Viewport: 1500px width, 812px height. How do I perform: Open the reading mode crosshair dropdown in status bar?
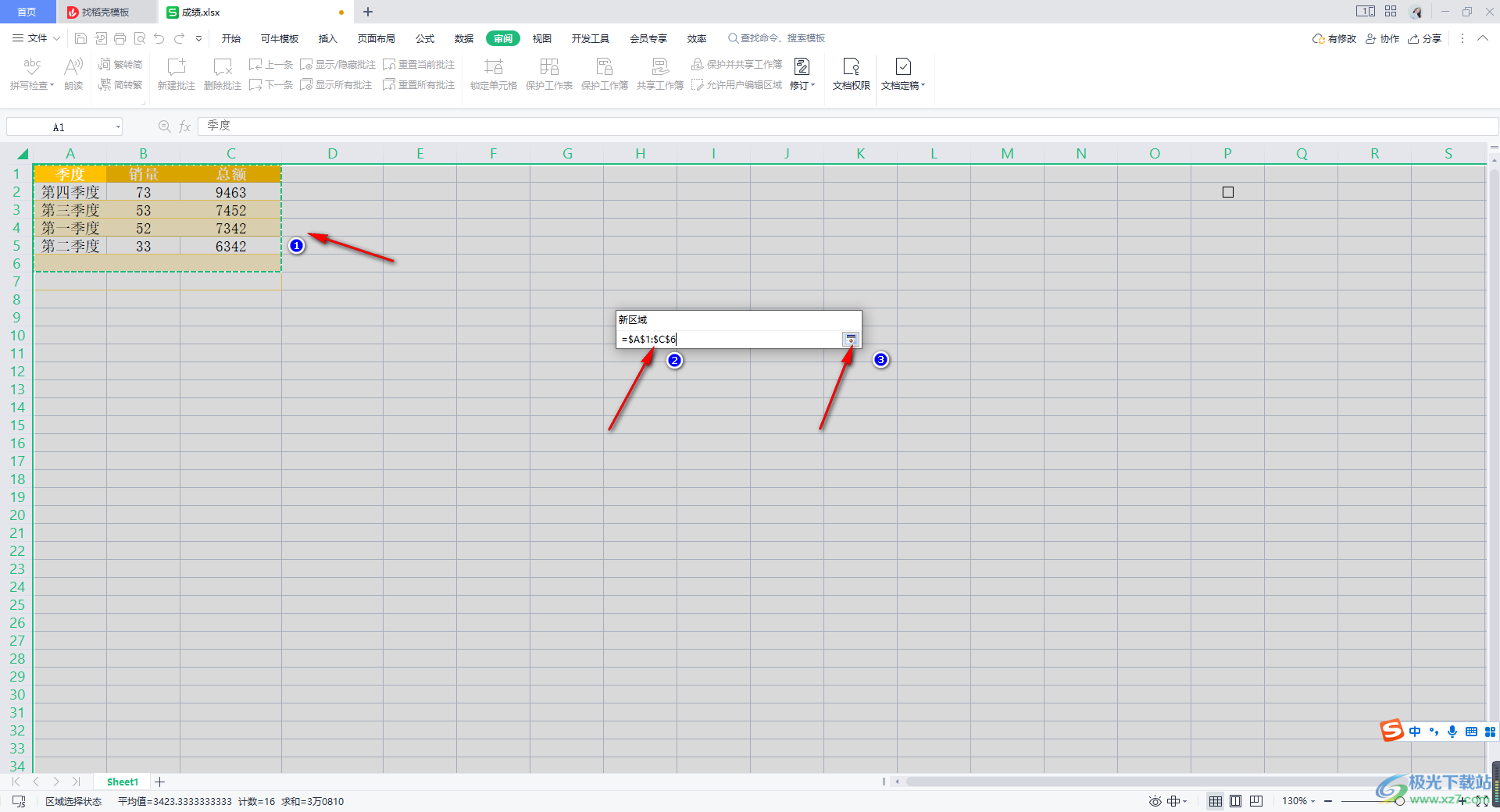coord(1184,801)
